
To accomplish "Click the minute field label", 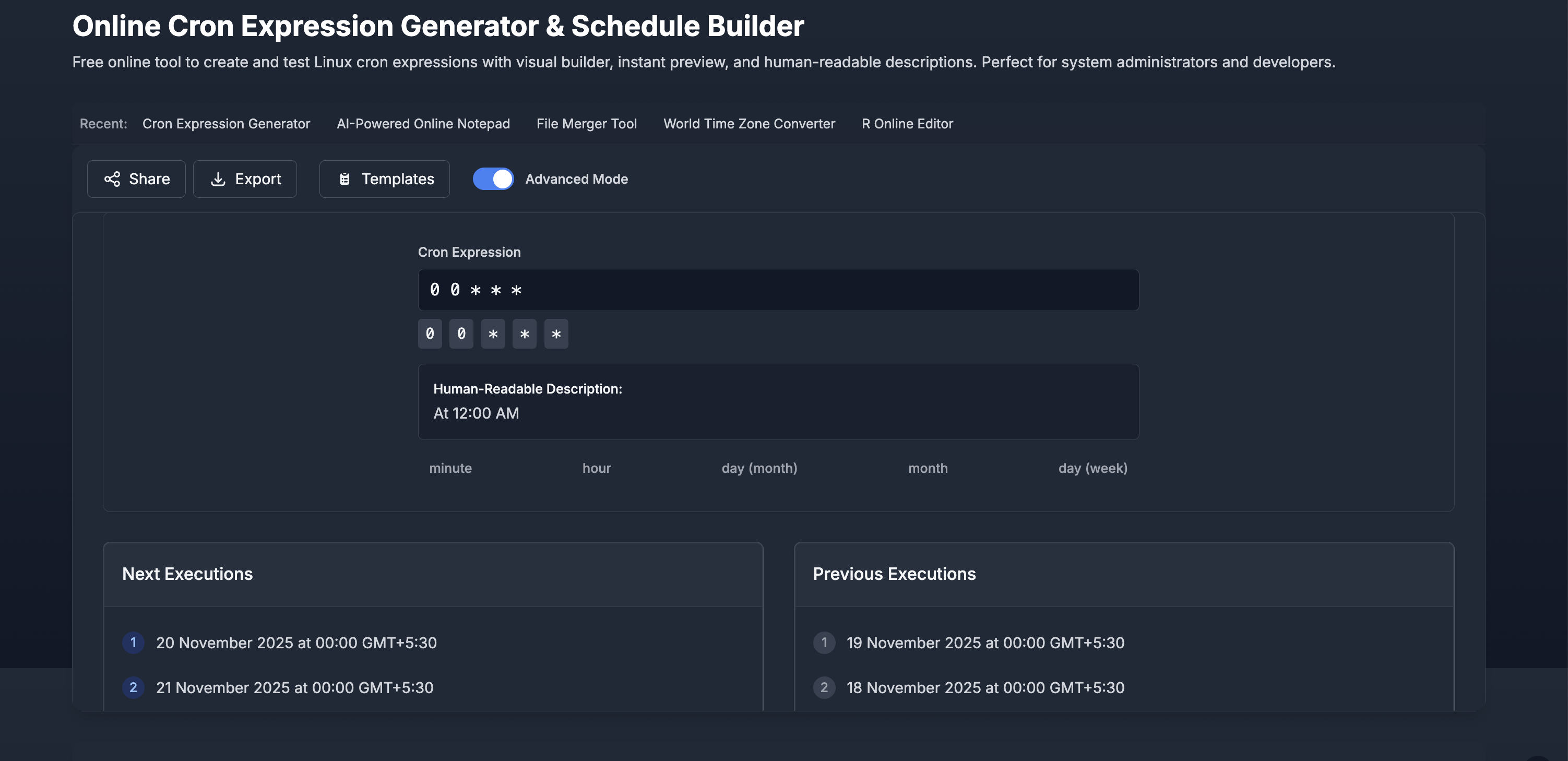I will [450, 468].
